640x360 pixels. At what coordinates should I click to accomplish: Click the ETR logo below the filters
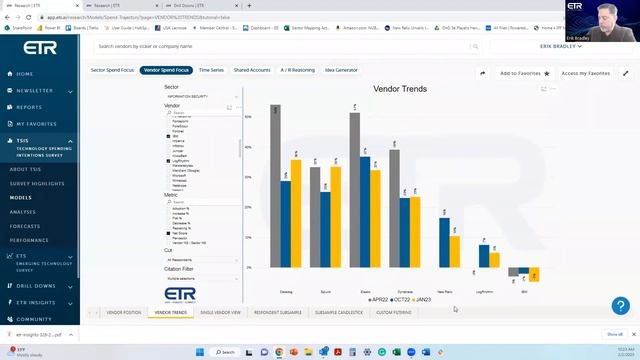180,295
